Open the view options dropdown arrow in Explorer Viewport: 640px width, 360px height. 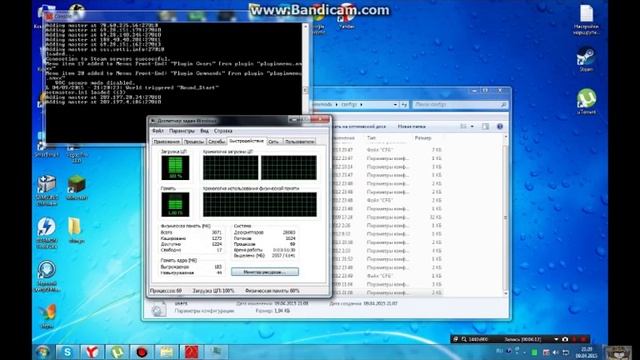472,127
